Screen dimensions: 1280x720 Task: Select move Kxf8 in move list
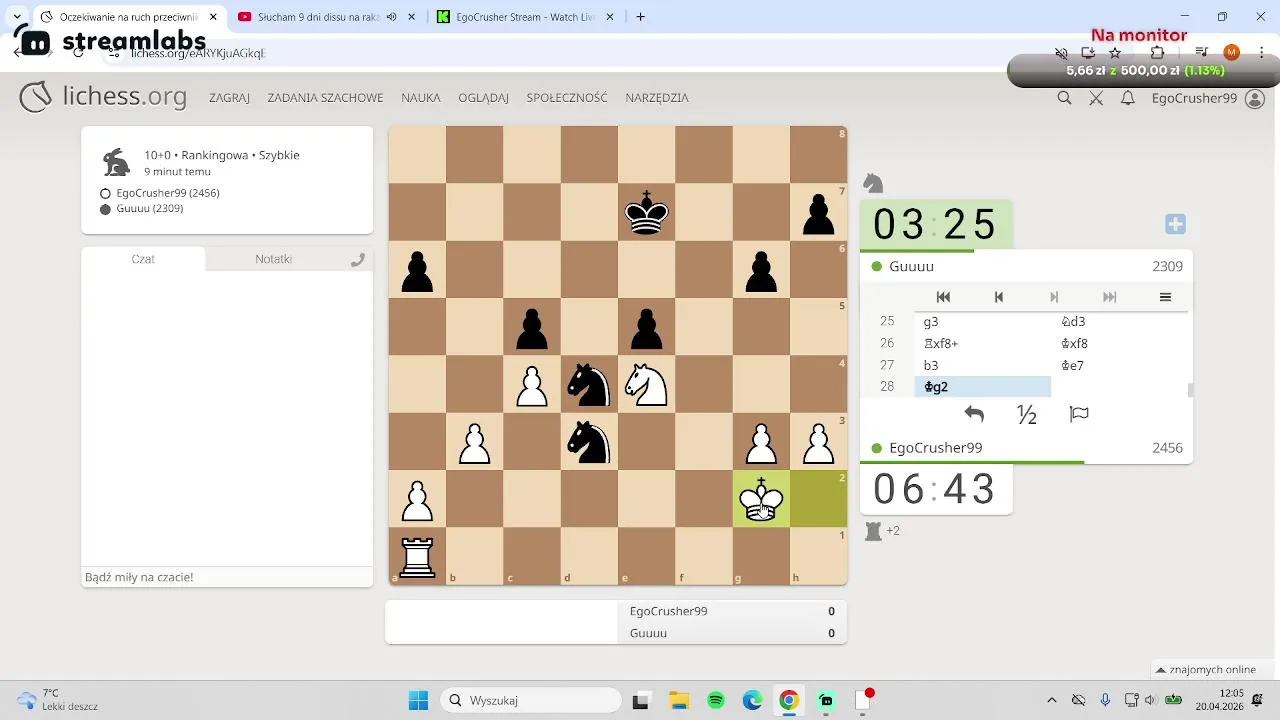[x=1120, y=344]
